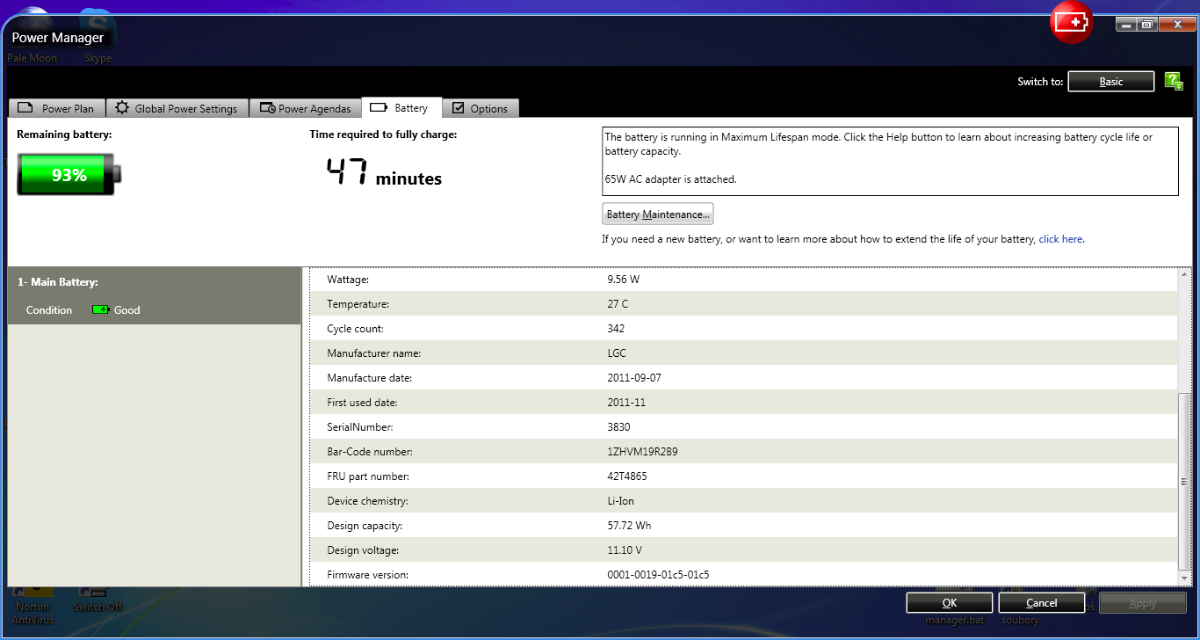Screen dimensions: 1200x640
Task: Switch to Basic mode
Action: coord(1110,82)
